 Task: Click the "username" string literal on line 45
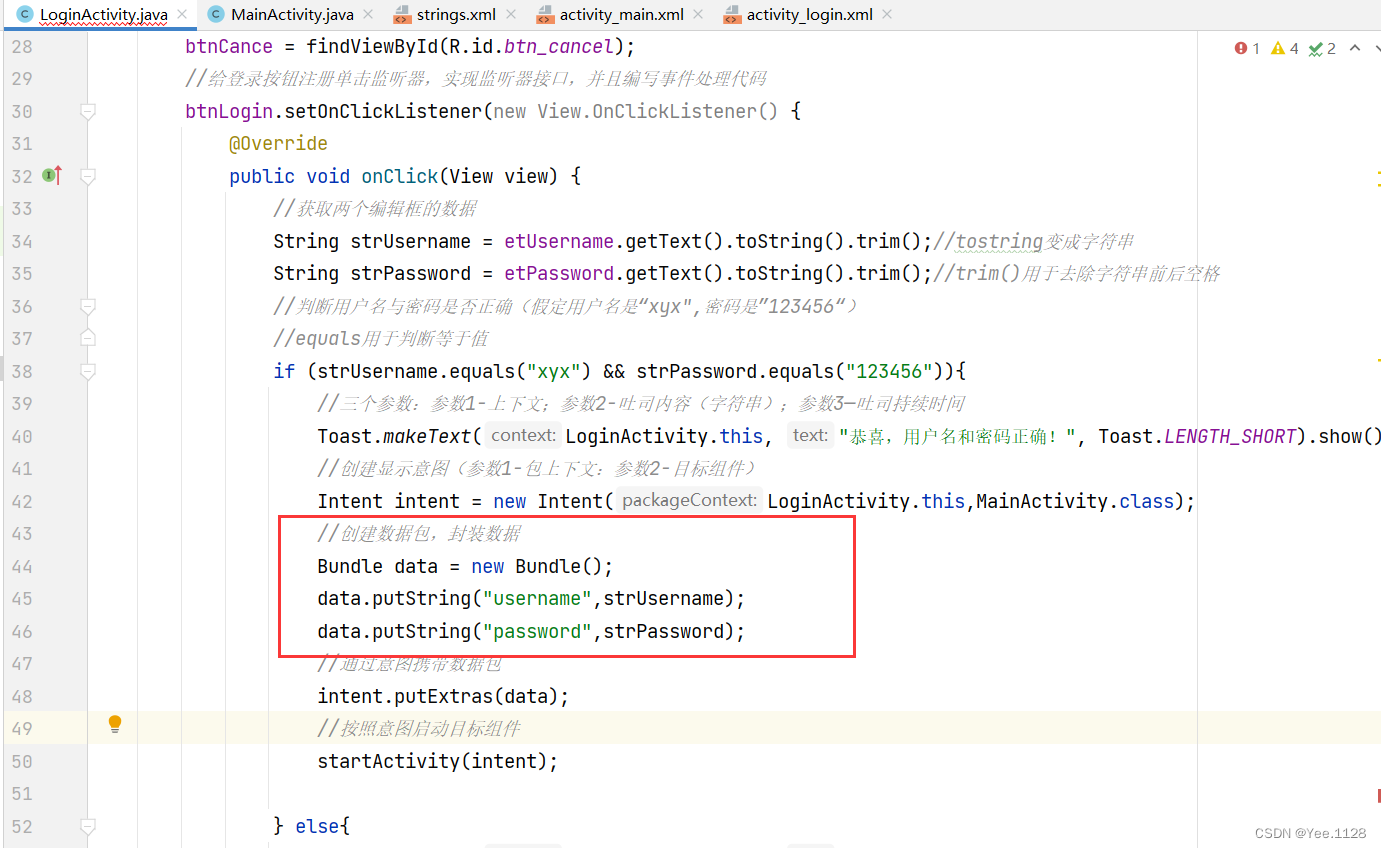pyautogui.click(x=538, y=598)
